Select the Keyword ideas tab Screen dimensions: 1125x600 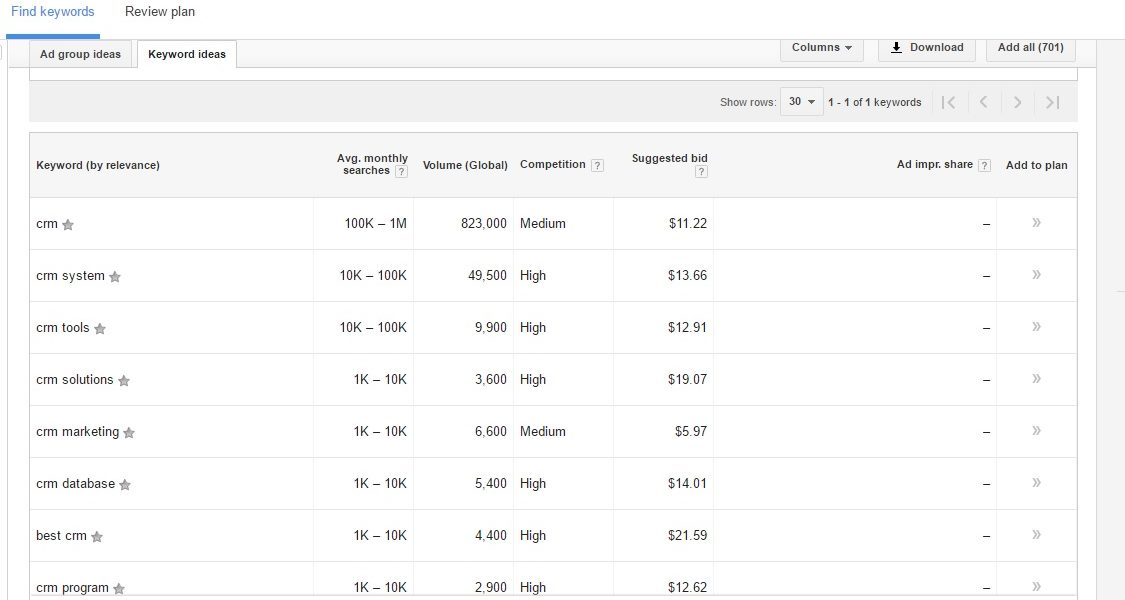coord(187,54)
